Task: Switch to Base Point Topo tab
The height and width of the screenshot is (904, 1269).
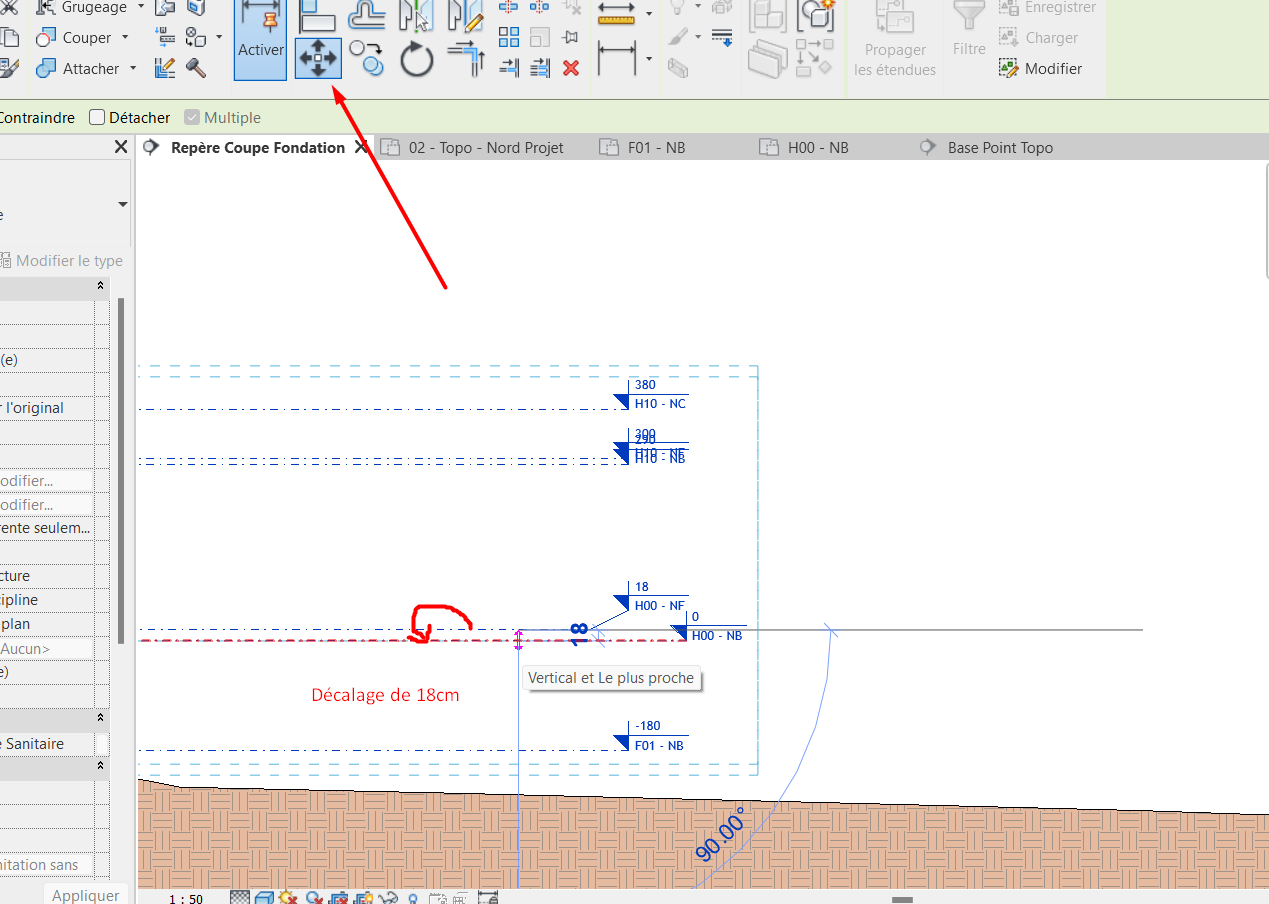Action: 985,147
